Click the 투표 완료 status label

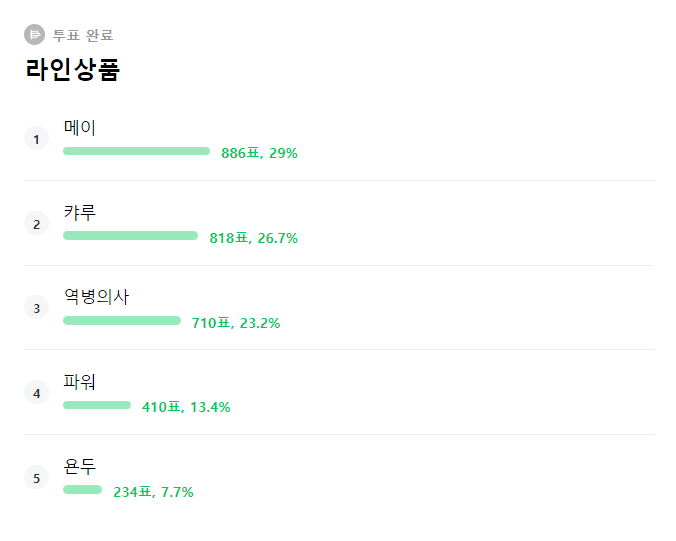coord(76,36)
